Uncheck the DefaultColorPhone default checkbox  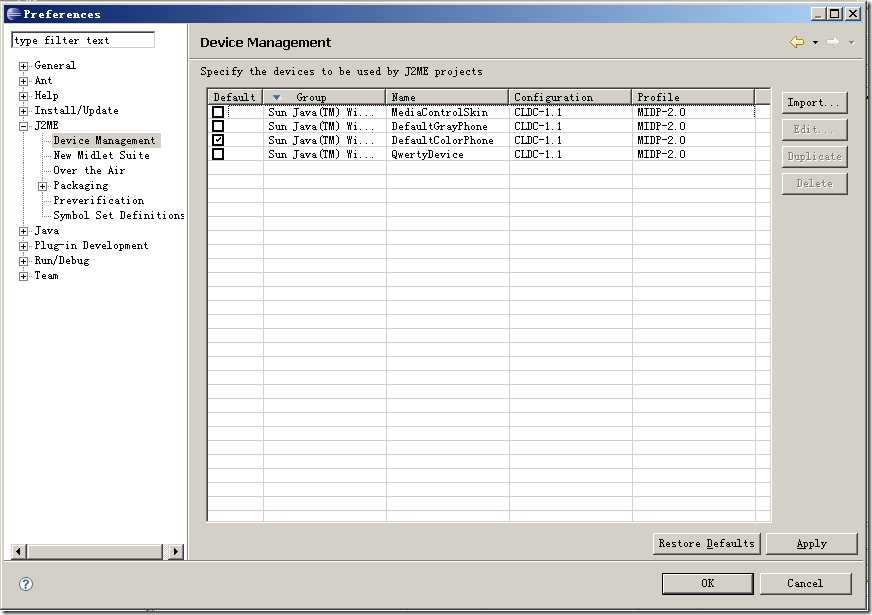coord(218,140)
